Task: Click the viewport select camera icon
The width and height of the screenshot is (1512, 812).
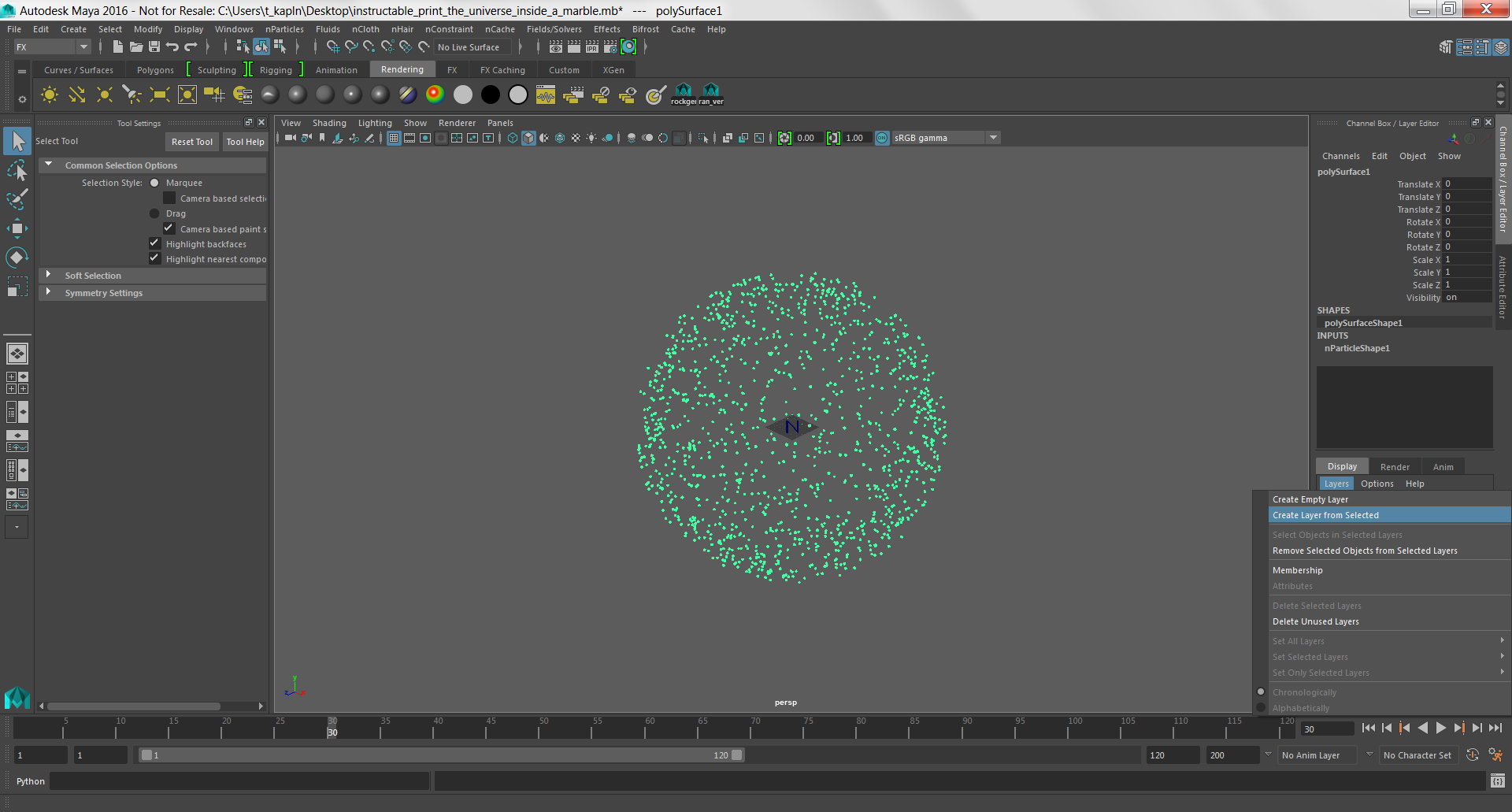Action: point(291,138)
